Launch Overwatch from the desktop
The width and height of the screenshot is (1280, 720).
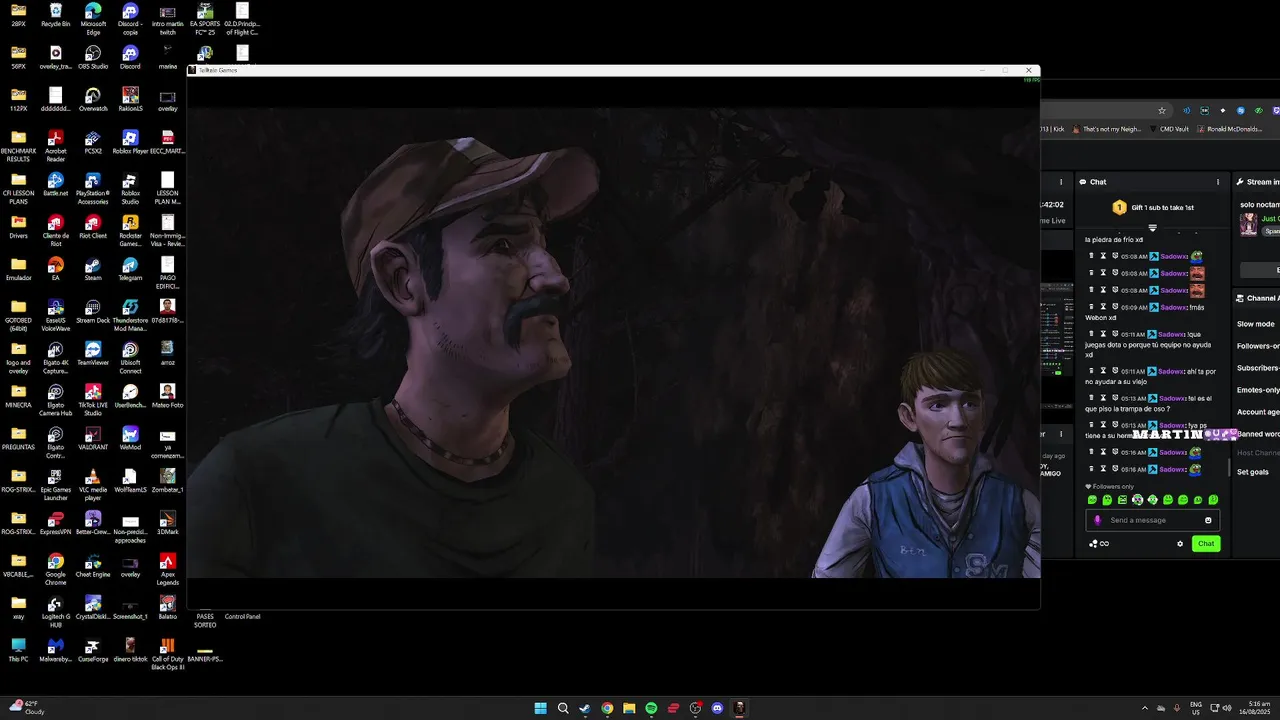(x=93, y=99)
